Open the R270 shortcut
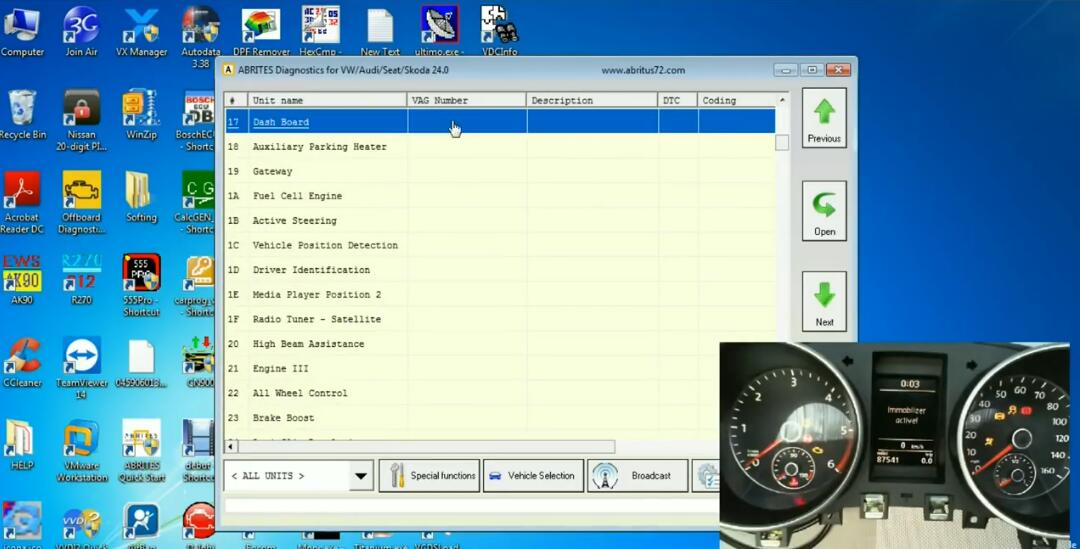Image resolution: width=1080 pixels, height=549 pixels. (81, 278)
